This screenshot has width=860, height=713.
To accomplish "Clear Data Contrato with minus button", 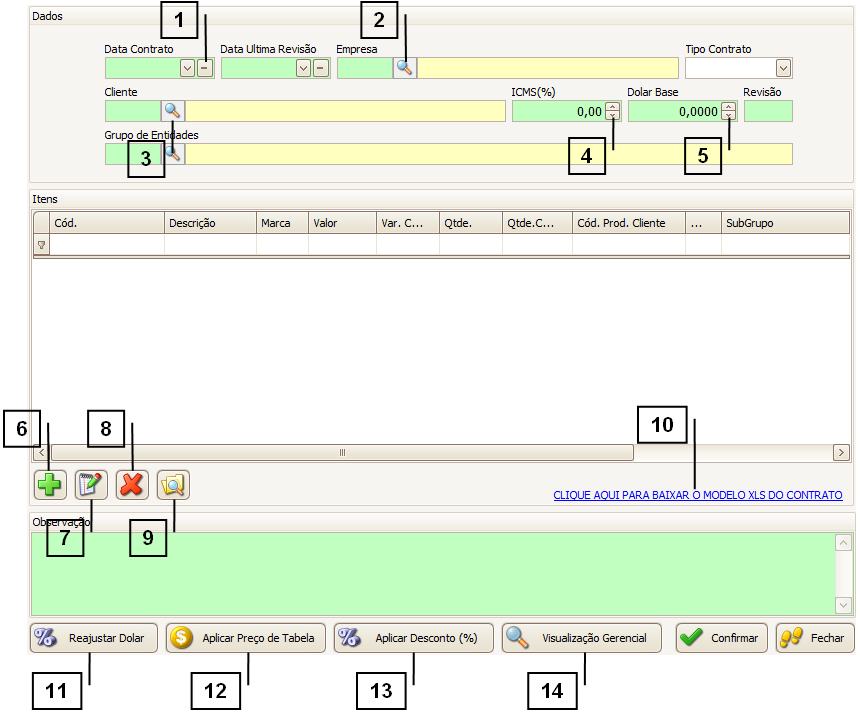I will pyautogui.click(x=204, y=68).
